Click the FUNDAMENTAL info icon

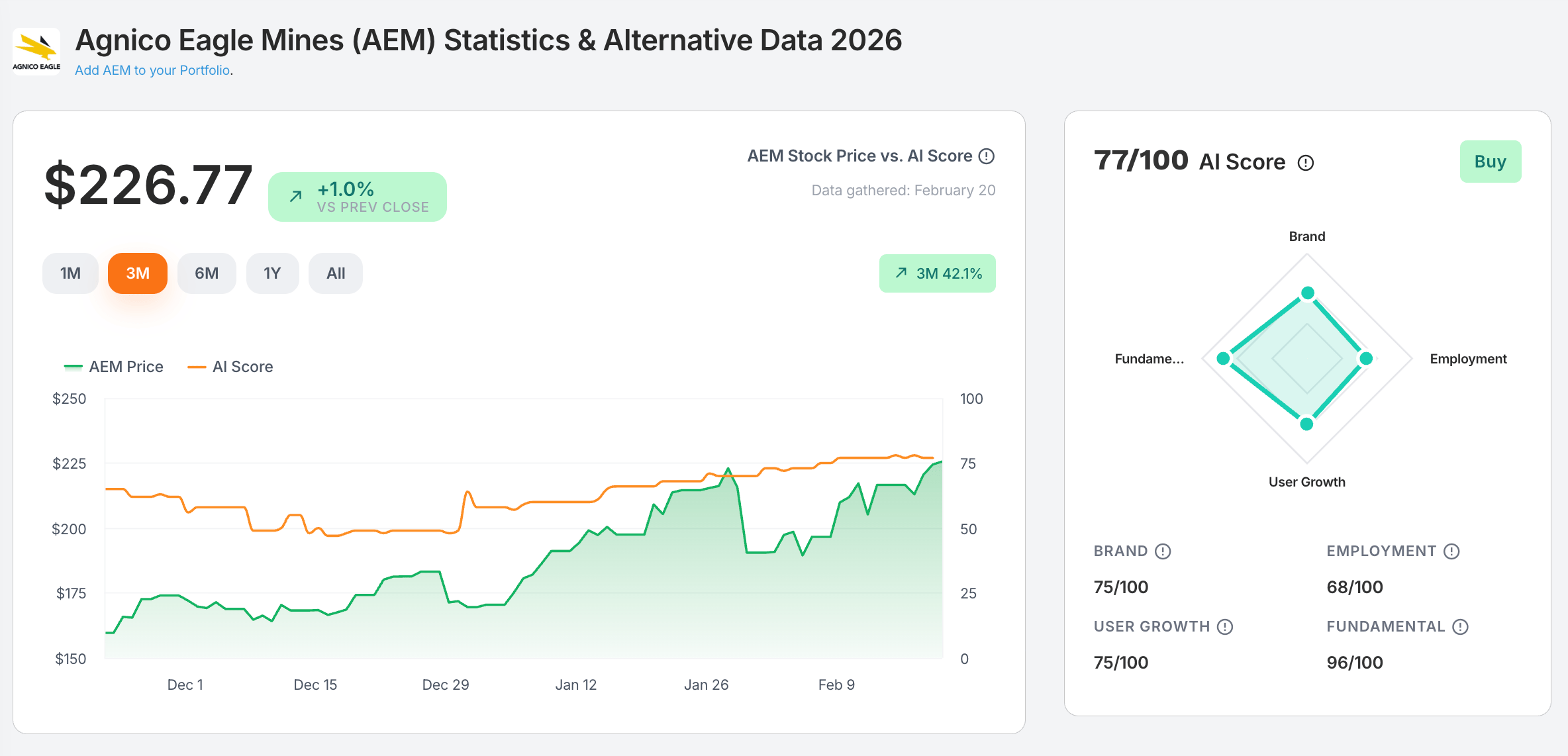tap(1460, 627)
